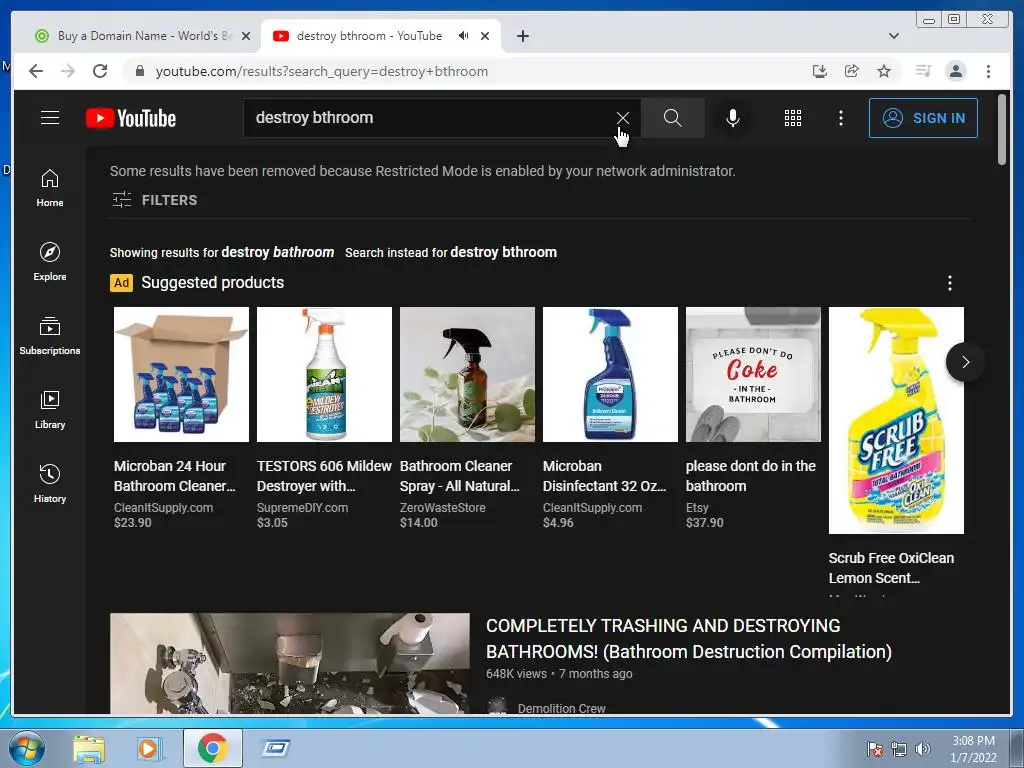The image size is (1024, 768).
Task: Click the address bar URL
Action: coord(321,71)
